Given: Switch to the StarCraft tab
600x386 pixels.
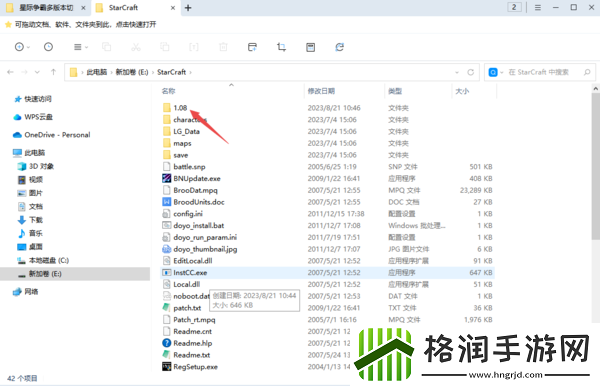Looking at the screenshot, I should click(x=135, y=8).
